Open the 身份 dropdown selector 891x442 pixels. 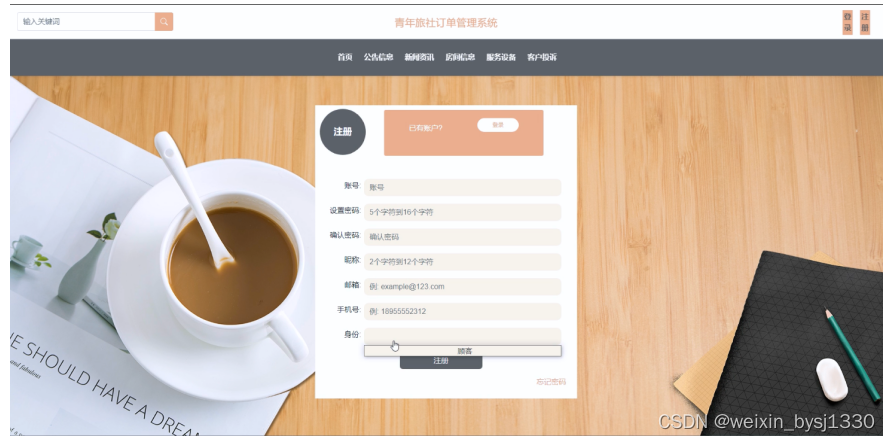tap(463, 336)
